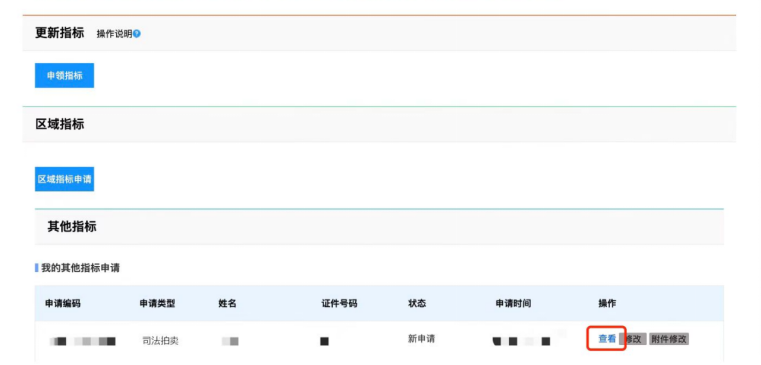Select the 新申请 status cell

421,339
